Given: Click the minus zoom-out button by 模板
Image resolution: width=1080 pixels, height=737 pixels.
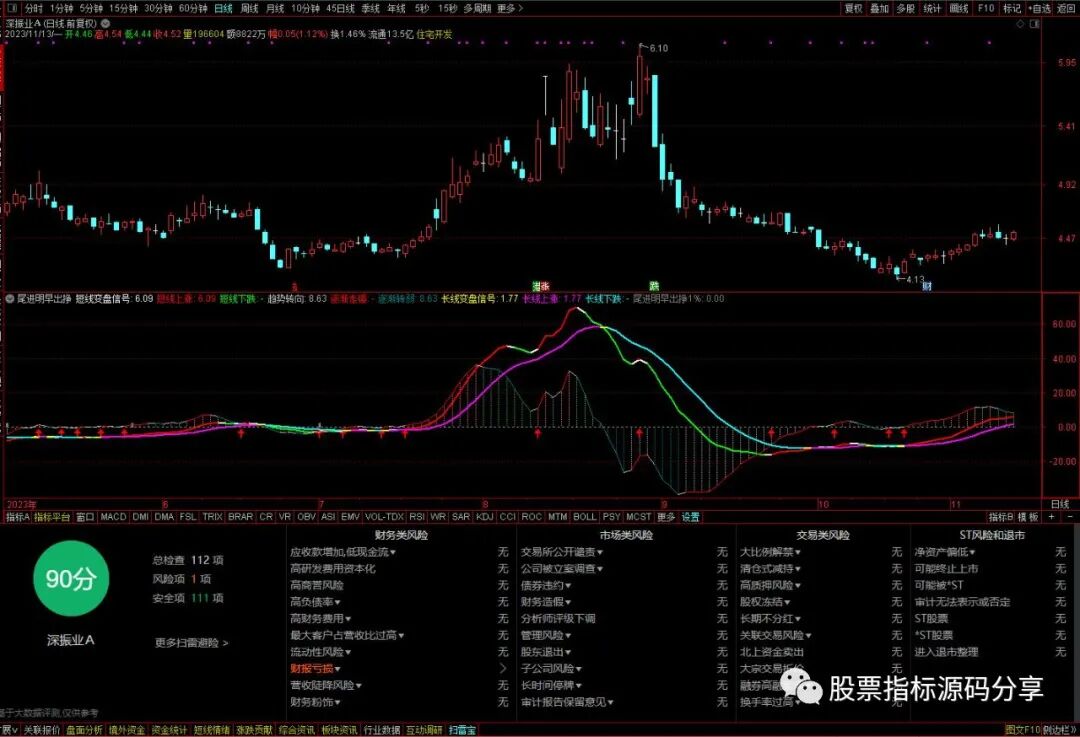Looking at the screenshot, I should point(1070,517).
